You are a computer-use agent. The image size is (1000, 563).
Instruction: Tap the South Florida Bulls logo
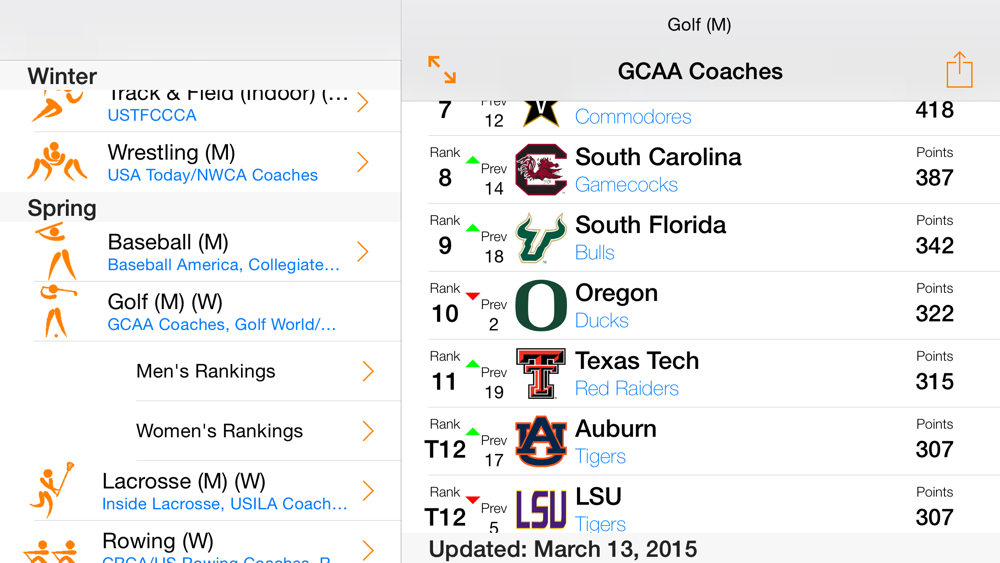coord(541,238)
